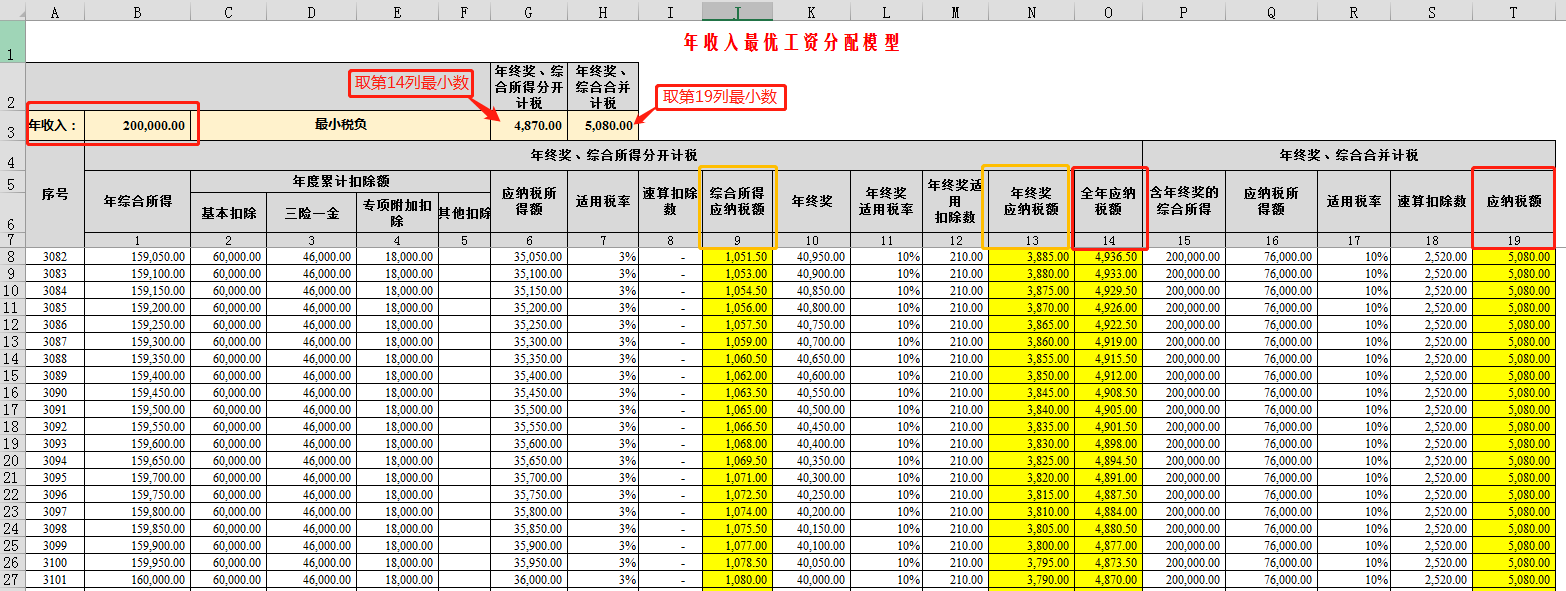Click the 年收入： label cell
Viewport: 1566px width, 591px height.
(54, 126)
